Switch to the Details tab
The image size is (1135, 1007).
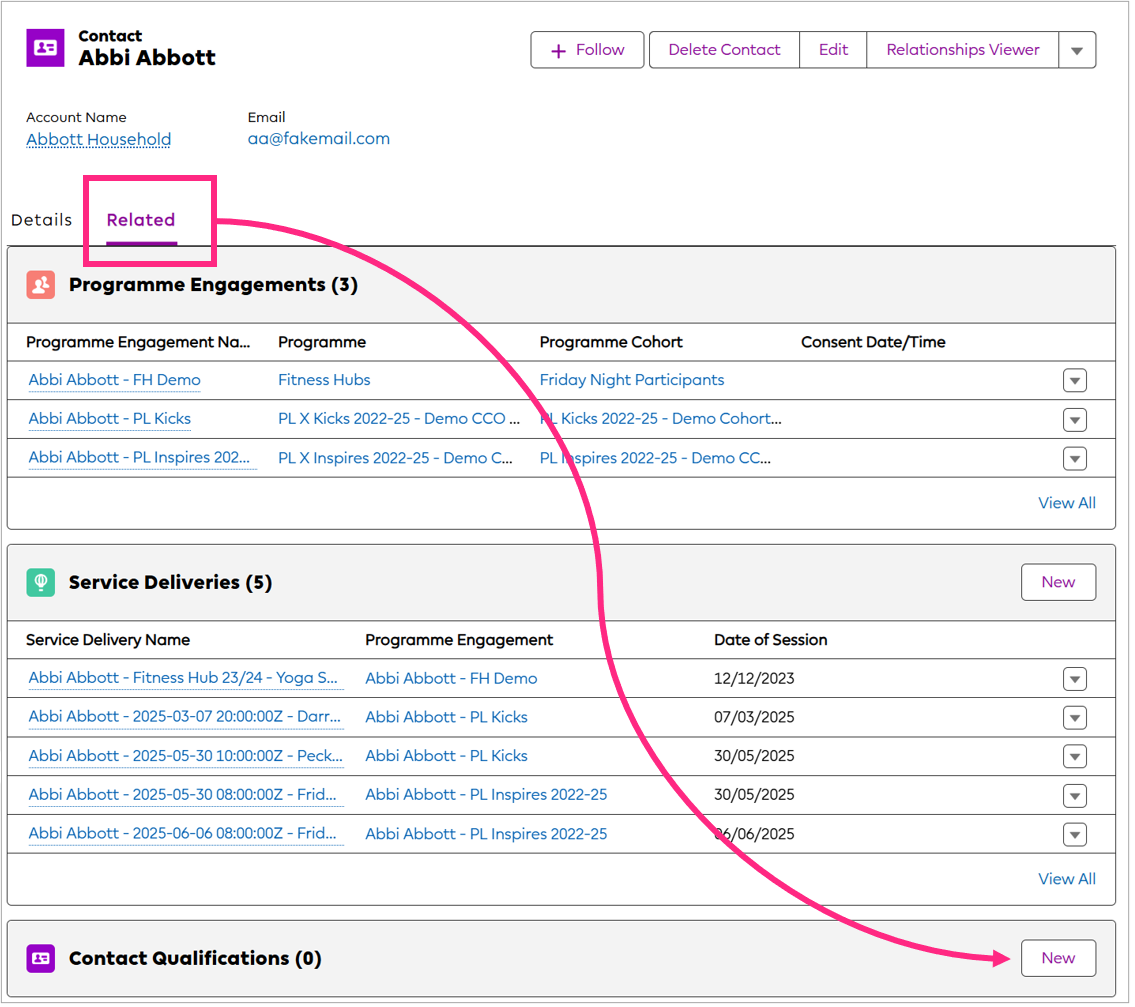[x=41, y=219]
